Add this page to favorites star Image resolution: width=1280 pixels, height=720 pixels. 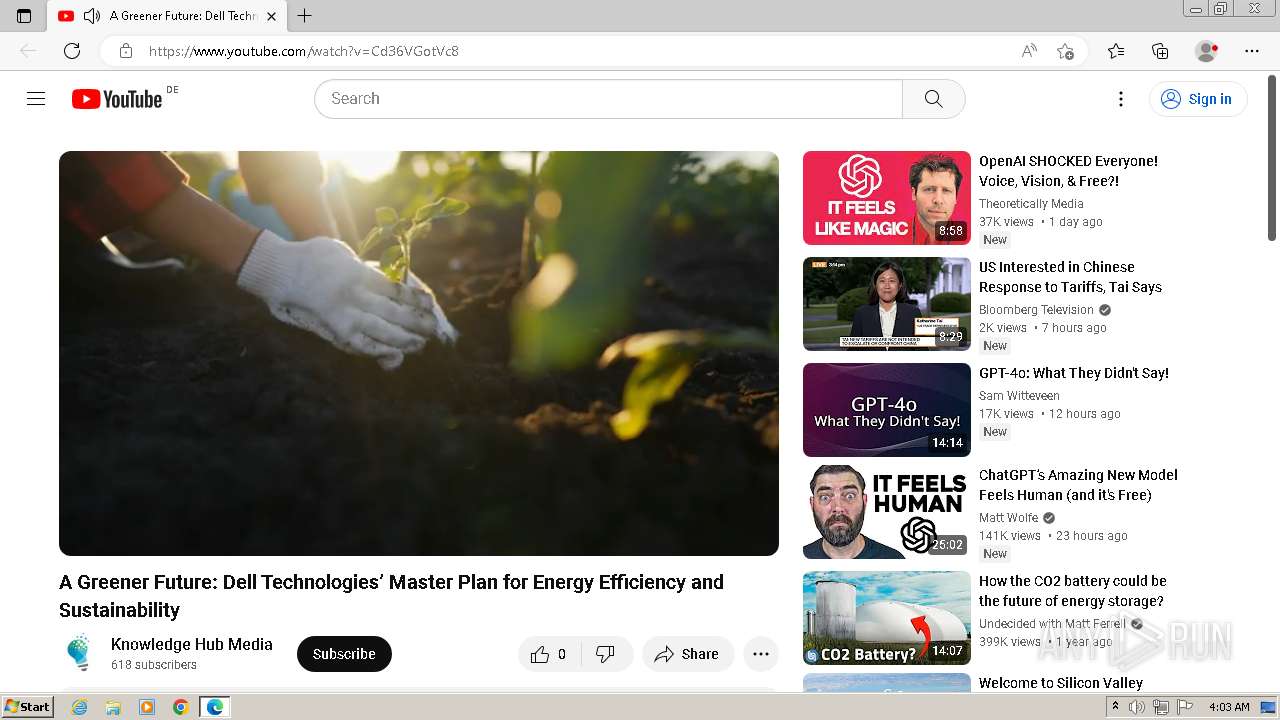pyautogui.click(x=1065, y=51)
